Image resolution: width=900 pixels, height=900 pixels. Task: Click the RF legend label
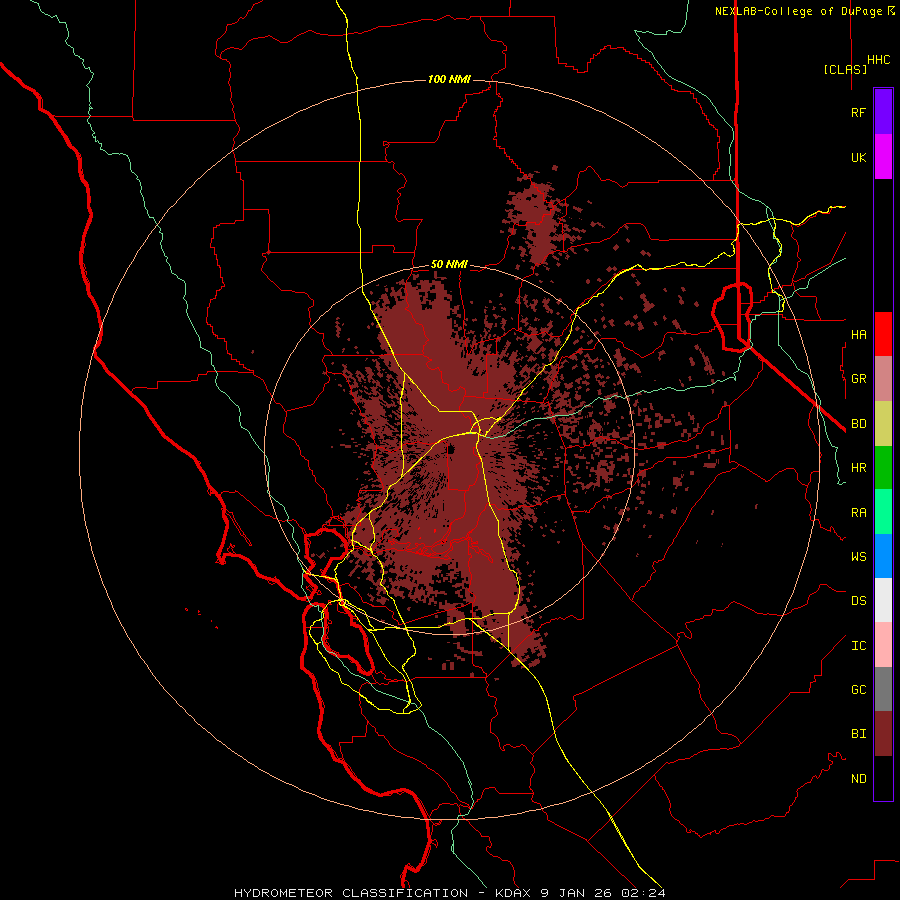tap(858, 113)
